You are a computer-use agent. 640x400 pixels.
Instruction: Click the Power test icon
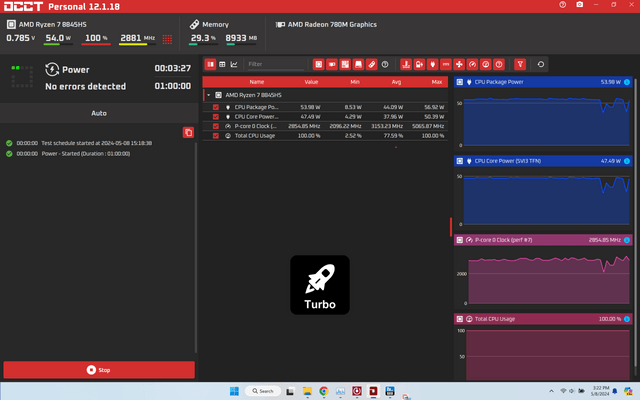[x=52, y=69]
